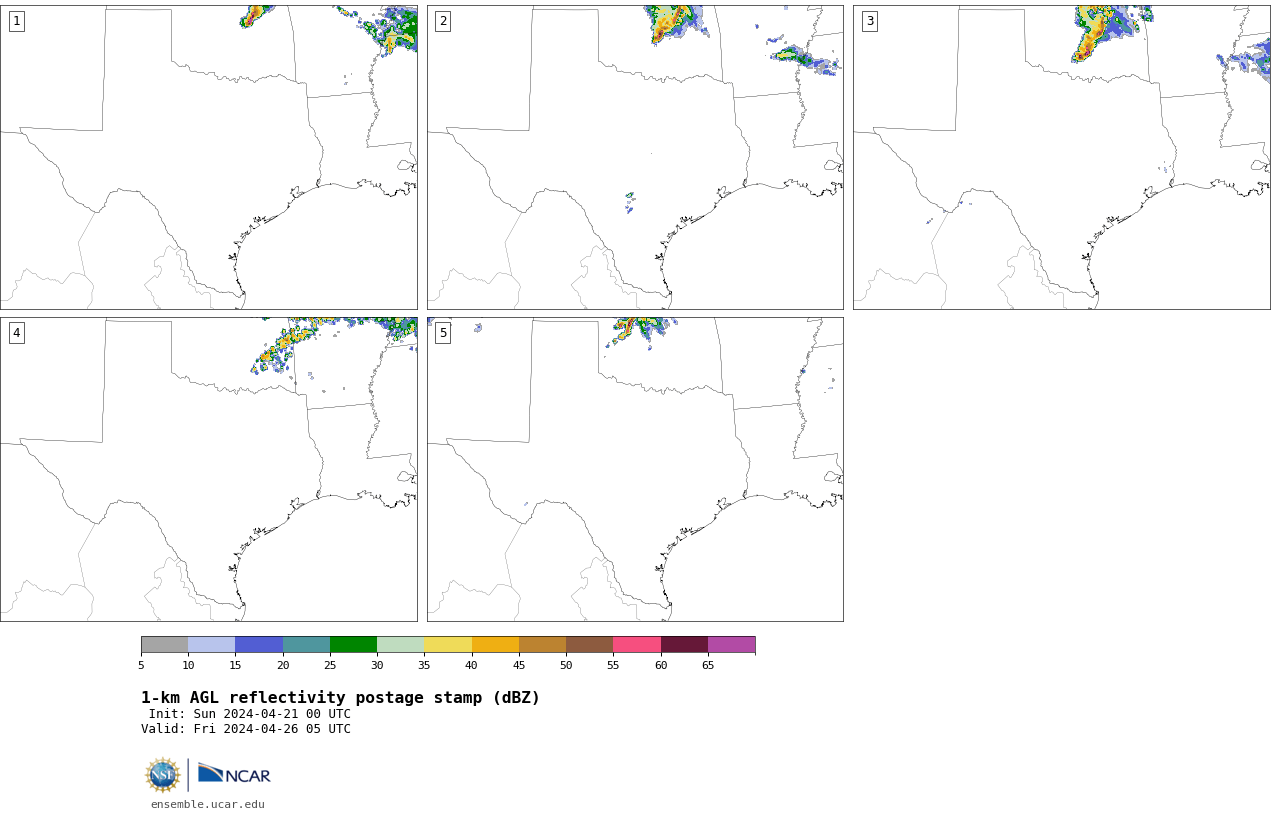Click the Init: Sun 2024-04-21 00 UTC line
Viewport: 1280px width, 815px height.
click(250, 714)
